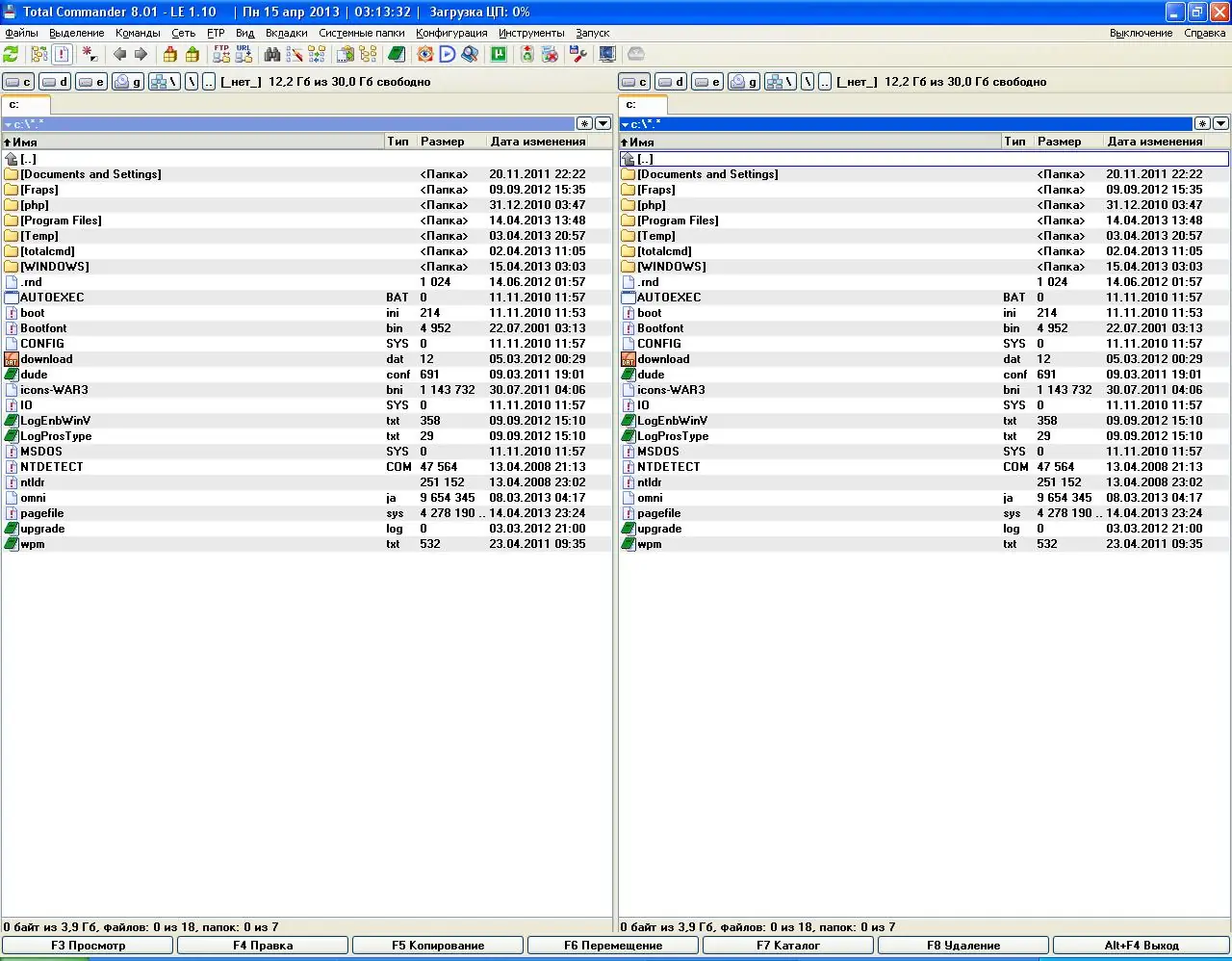This screenshot has width=1232, height=961.
Task: Click the orange eye viewer toolbar icon
Action: tap(424, 55)
